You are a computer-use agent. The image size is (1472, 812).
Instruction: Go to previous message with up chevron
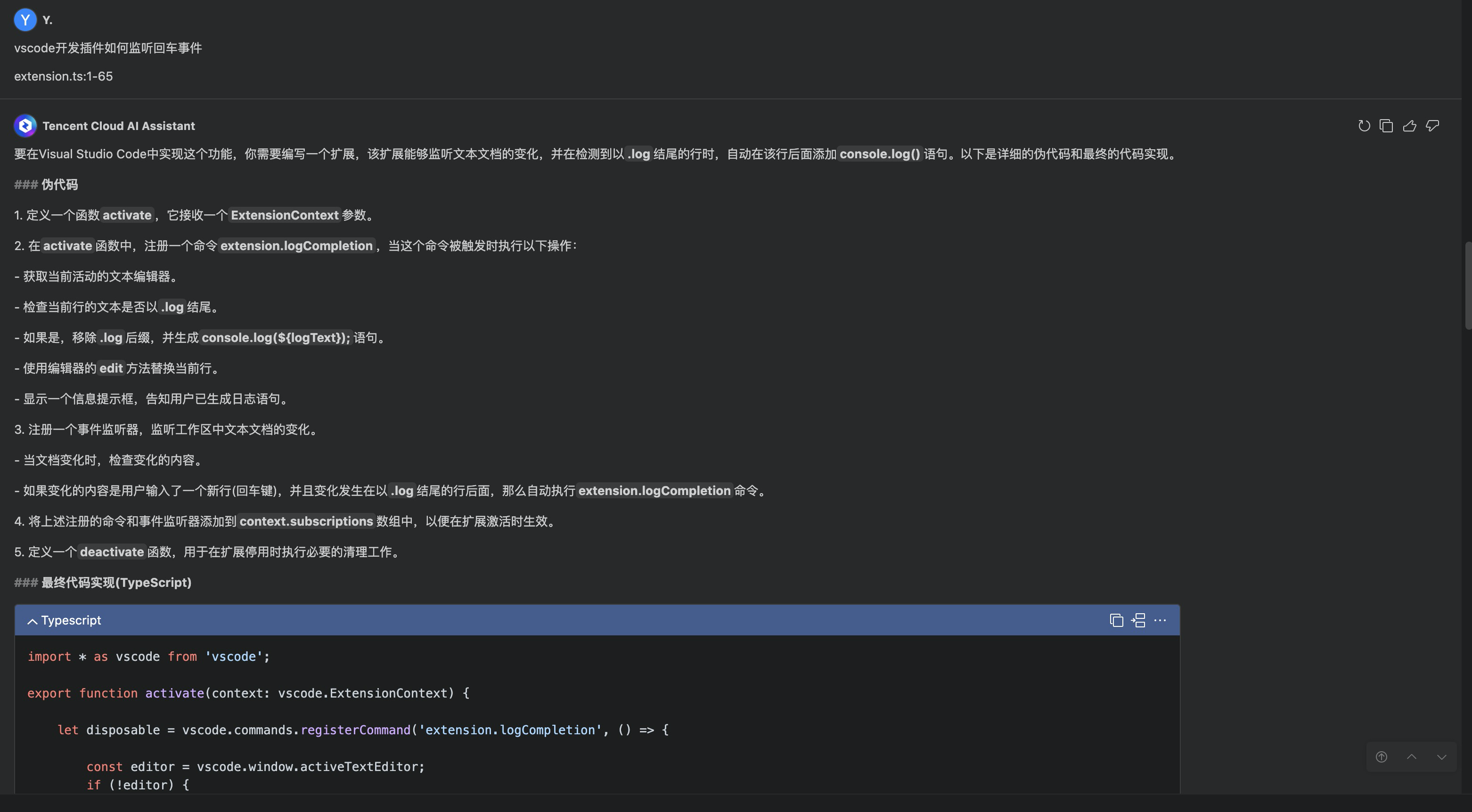pos(1411,756)
